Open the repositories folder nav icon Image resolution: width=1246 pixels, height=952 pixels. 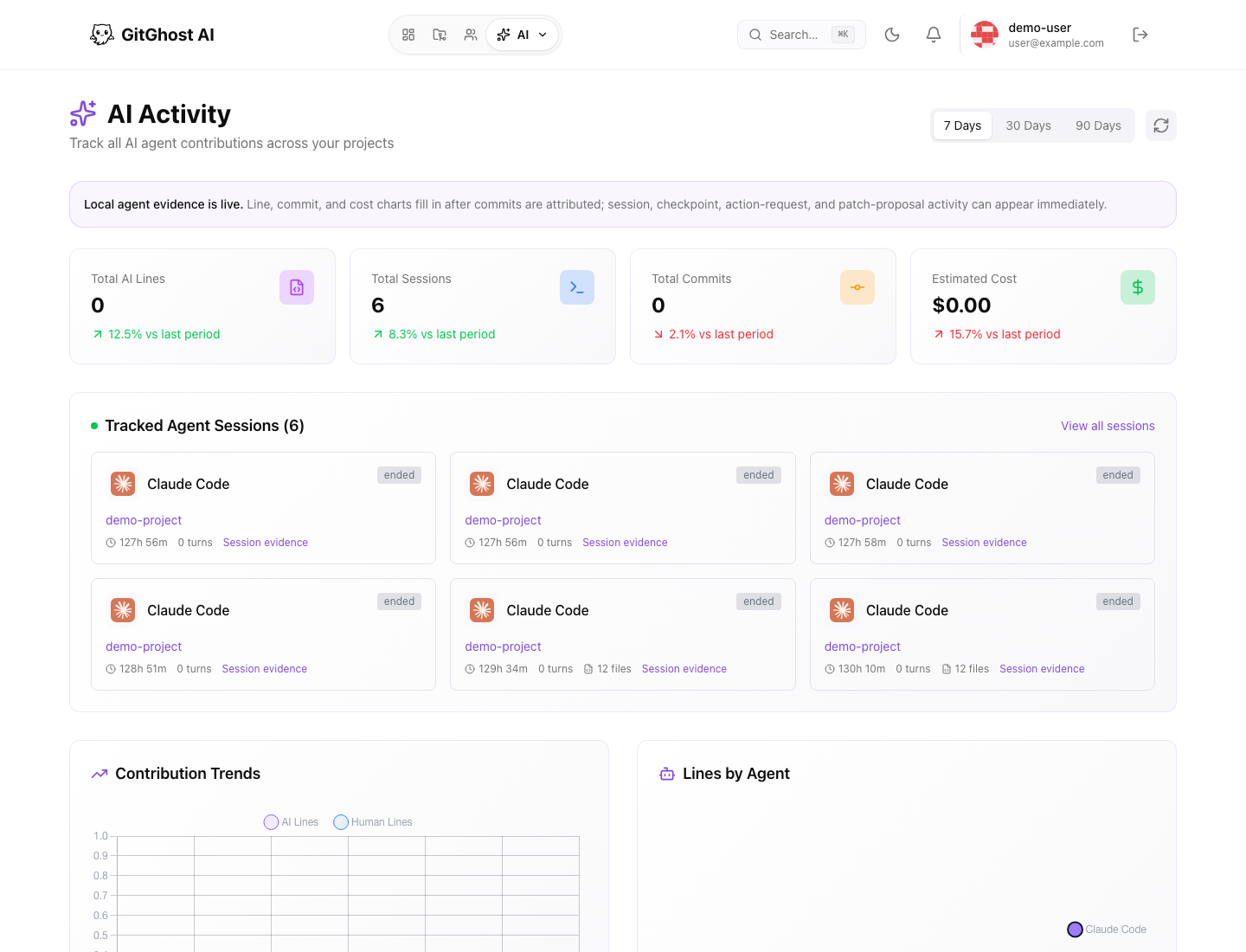tap(440, 35)
